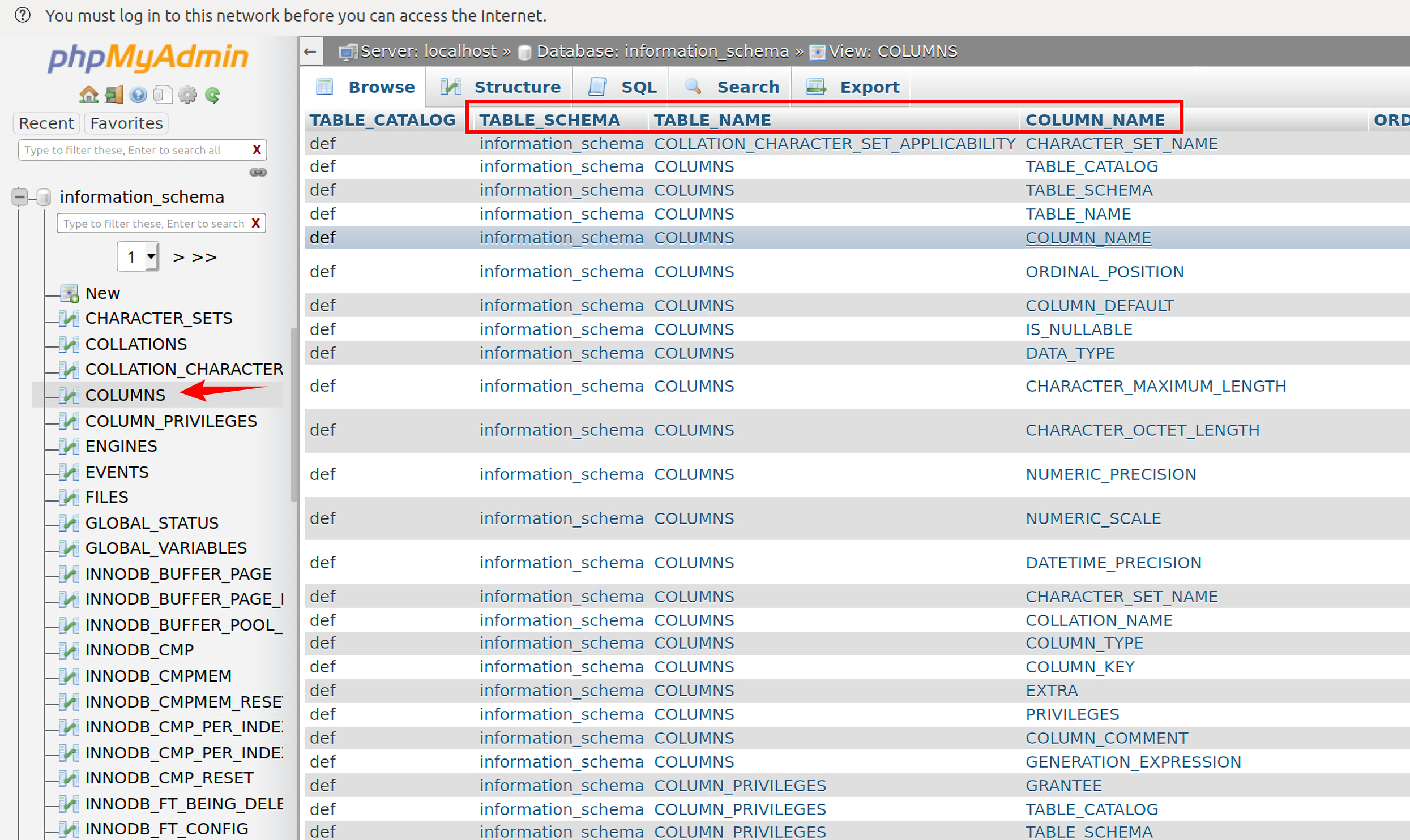Image resolution: width=1410 pixels, height=840 pixels.
Task: Click the navigation panel vertical scrollbar
Action: point(293,414)
